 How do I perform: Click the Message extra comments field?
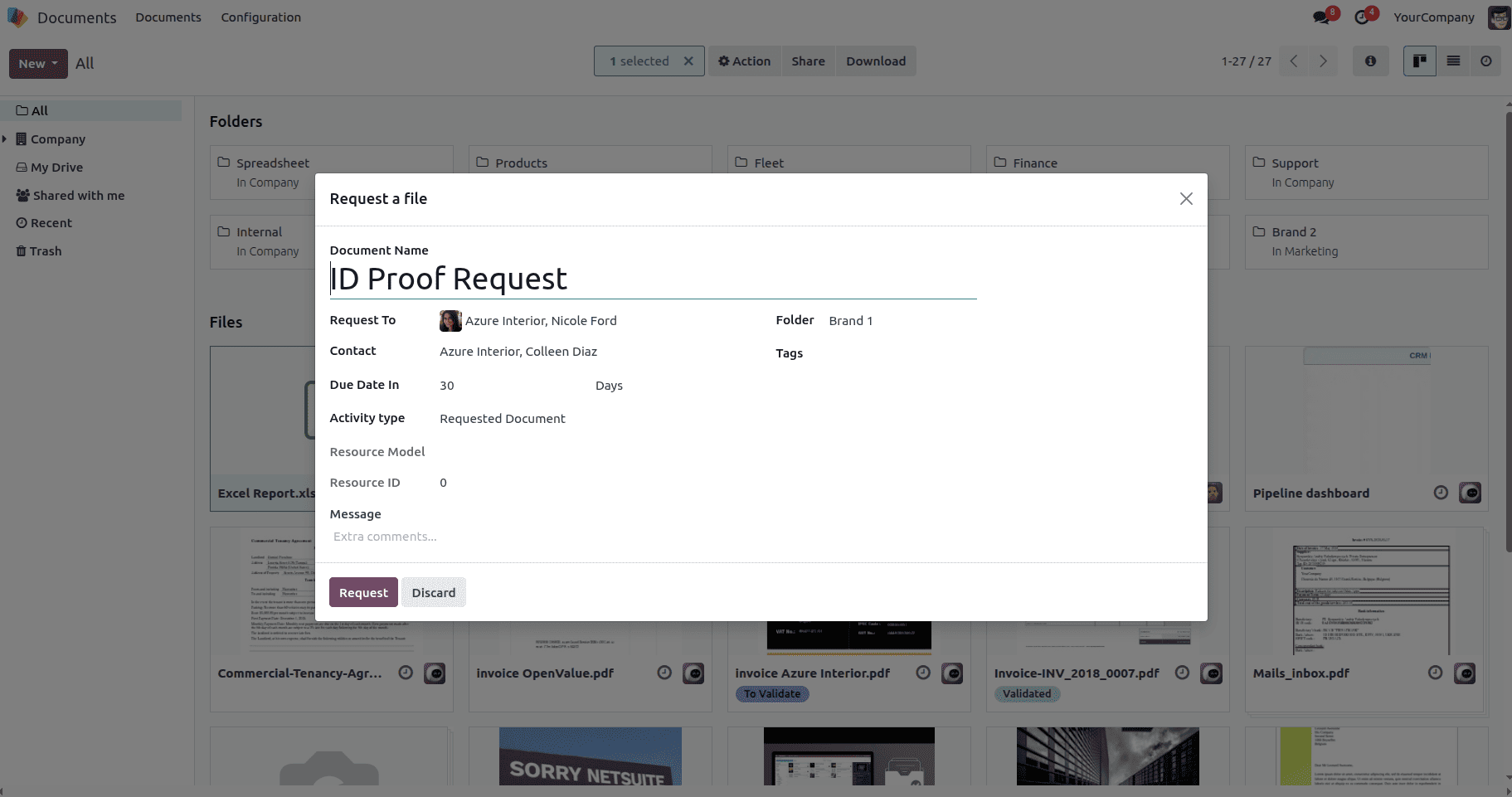click(761, 537)
